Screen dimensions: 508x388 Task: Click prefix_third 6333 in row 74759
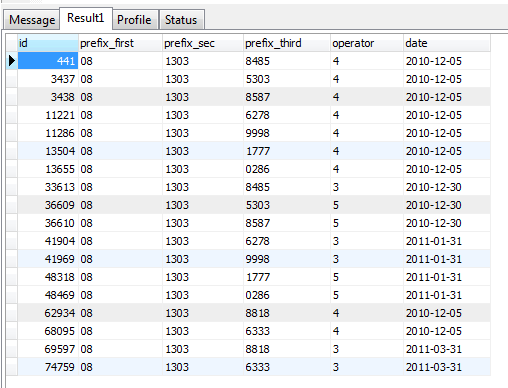coord(287,367)
